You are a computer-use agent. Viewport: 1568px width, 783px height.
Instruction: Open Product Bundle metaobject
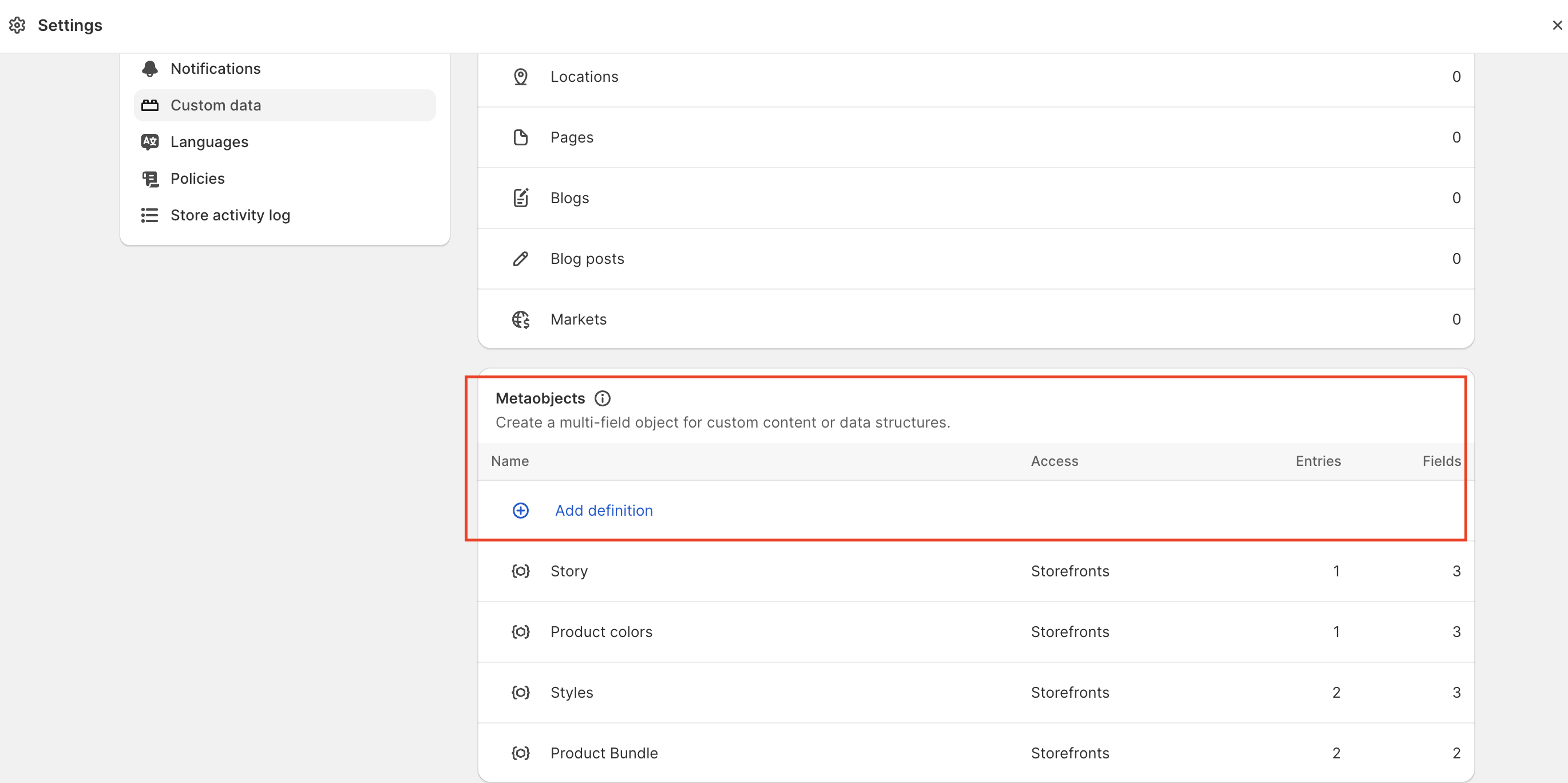[603, 753]
